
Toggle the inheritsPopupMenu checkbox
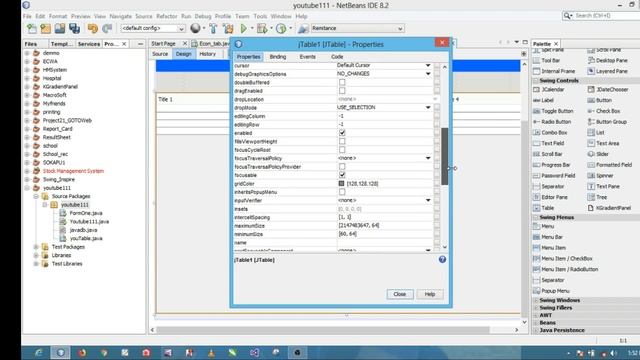pos(342,192)
